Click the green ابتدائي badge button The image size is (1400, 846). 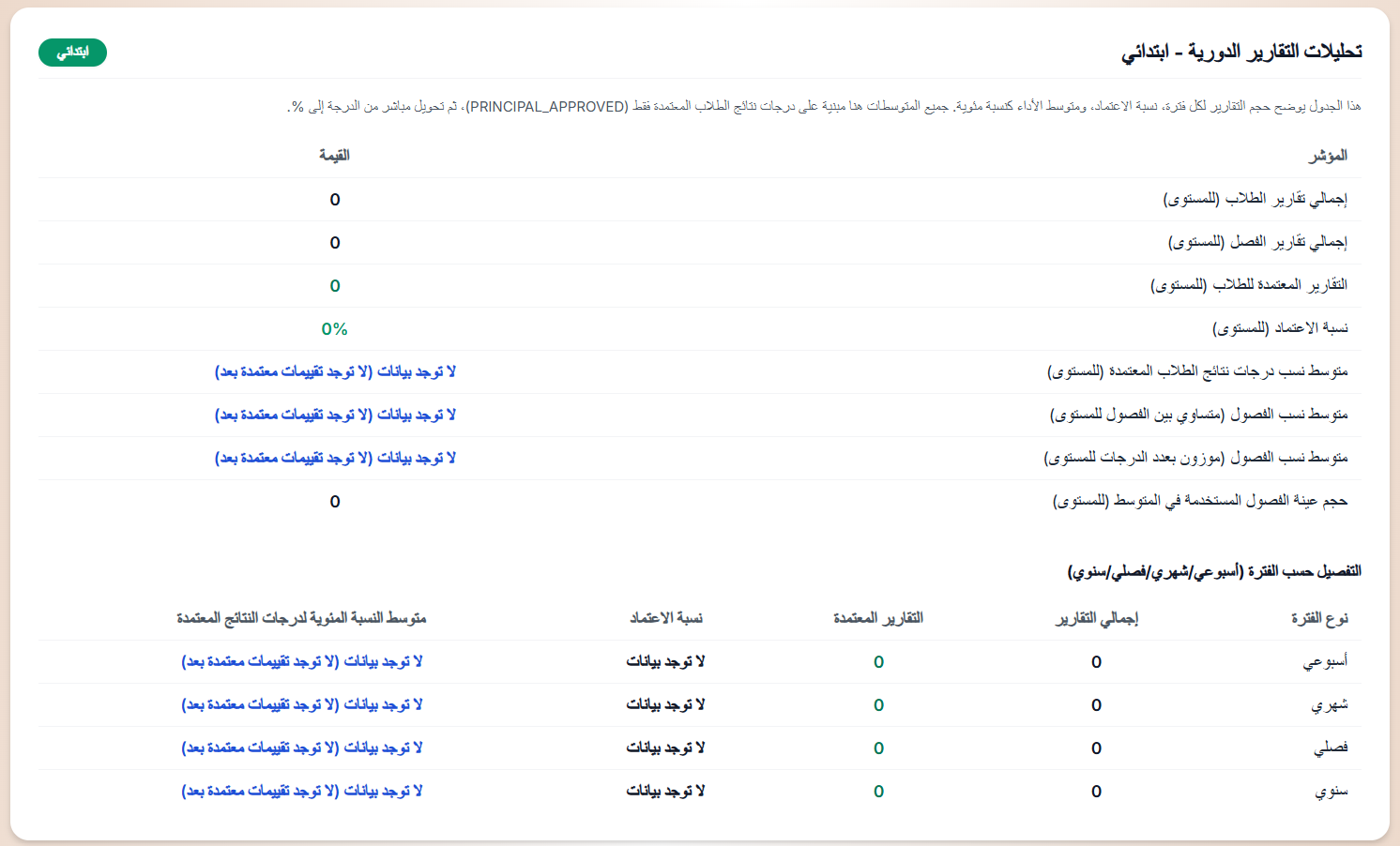pyautogui.click(x=72, y=53)
